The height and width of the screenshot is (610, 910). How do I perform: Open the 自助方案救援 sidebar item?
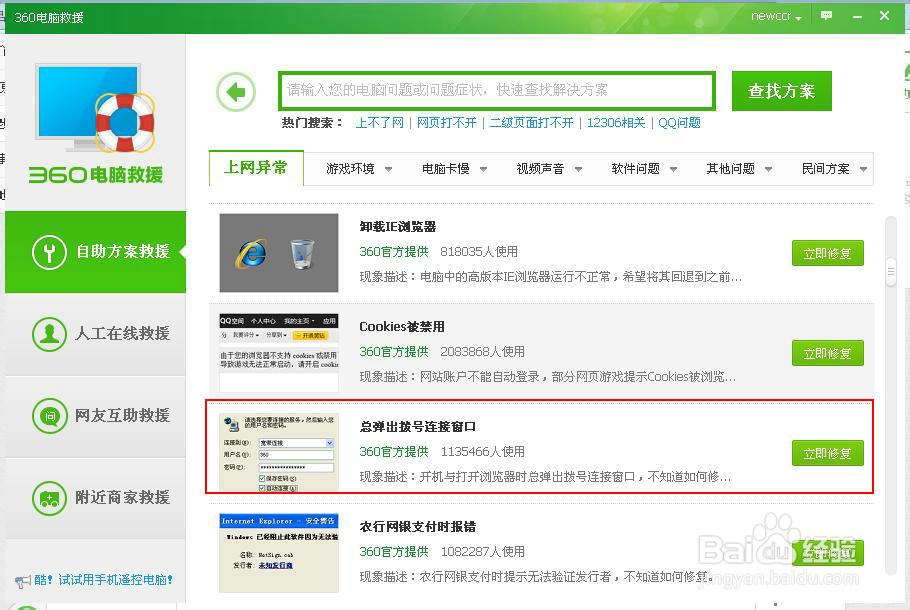point(96,252)
